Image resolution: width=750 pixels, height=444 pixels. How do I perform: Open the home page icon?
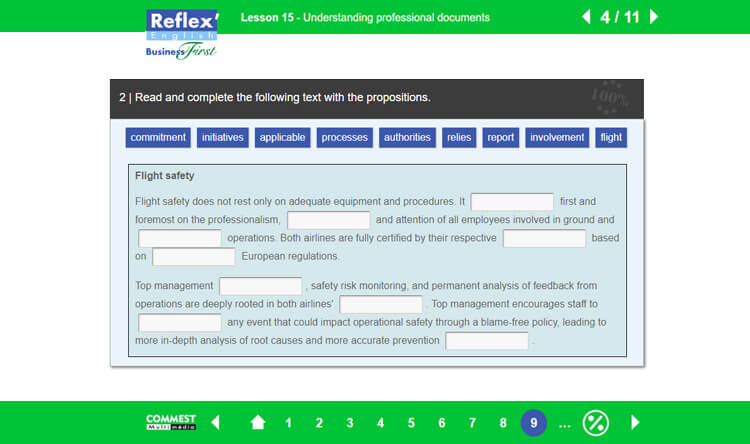(x=258, y=422)
